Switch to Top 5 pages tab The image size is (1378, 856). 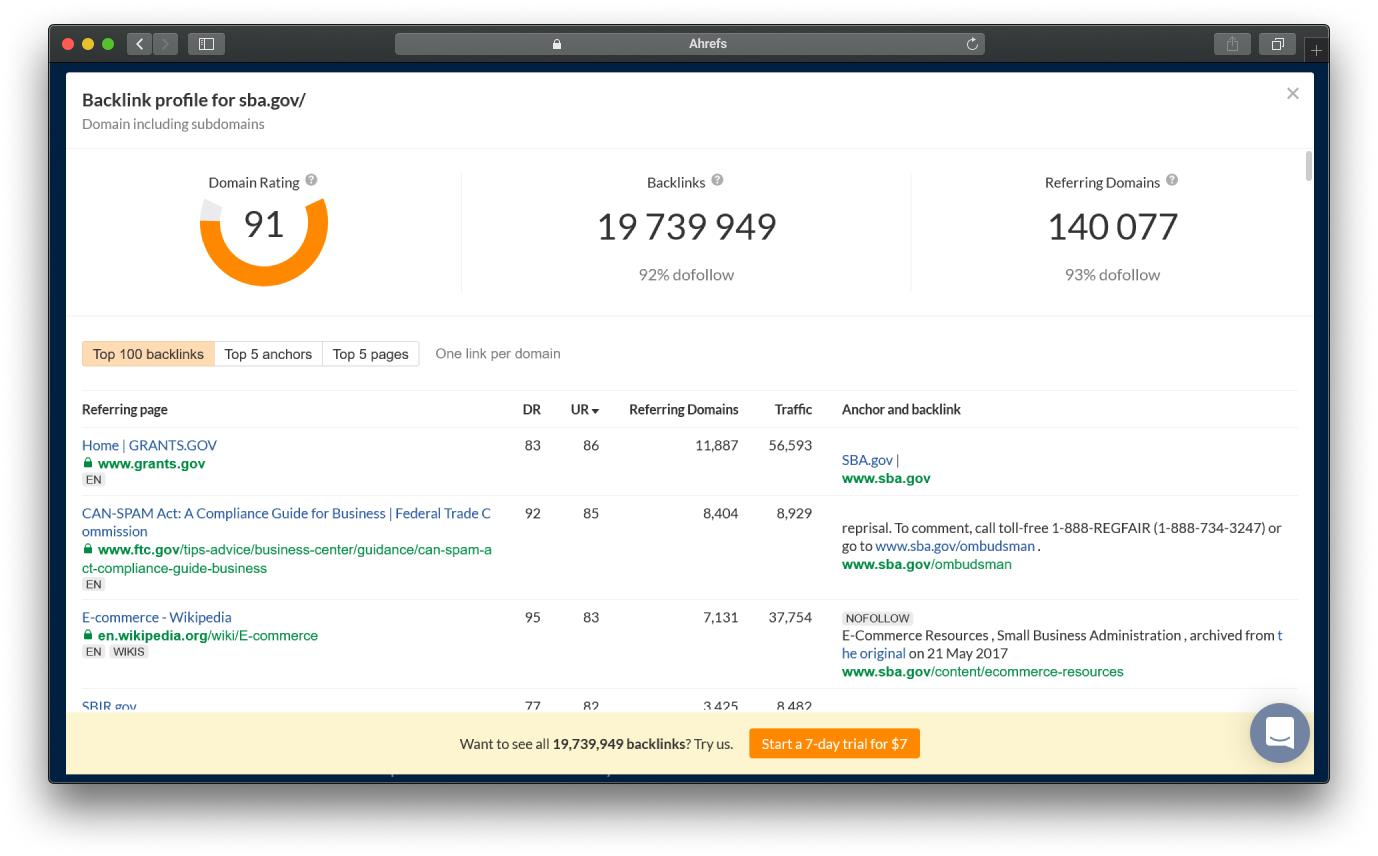point(370,354)
